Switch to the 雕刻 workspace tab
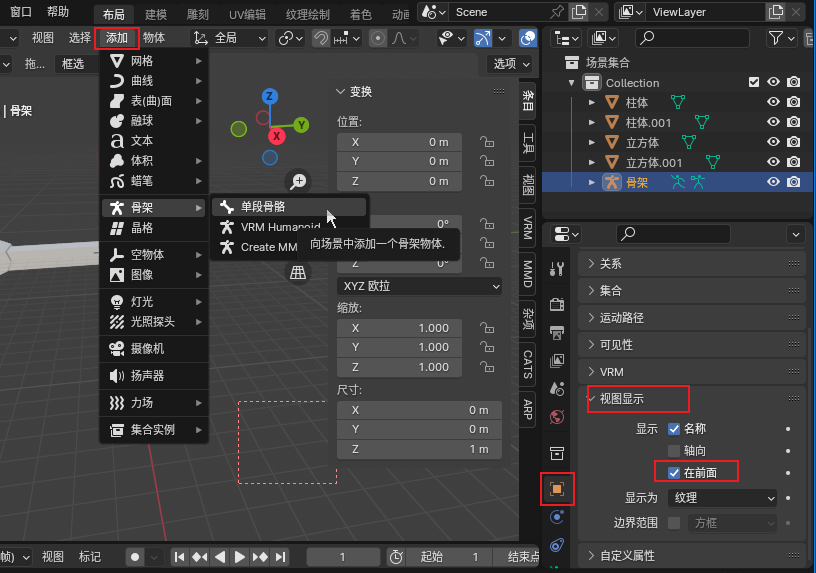Screen dimensions: 816x573 pyautogui.click(x=197, y=14)
